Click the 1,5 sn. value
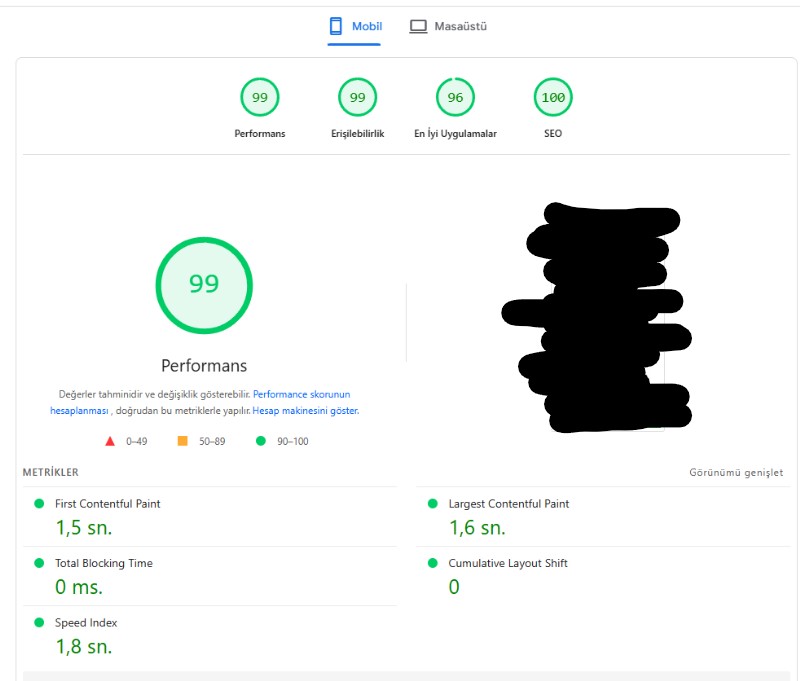Screen dimensions: 800x681 pos(84,528)
